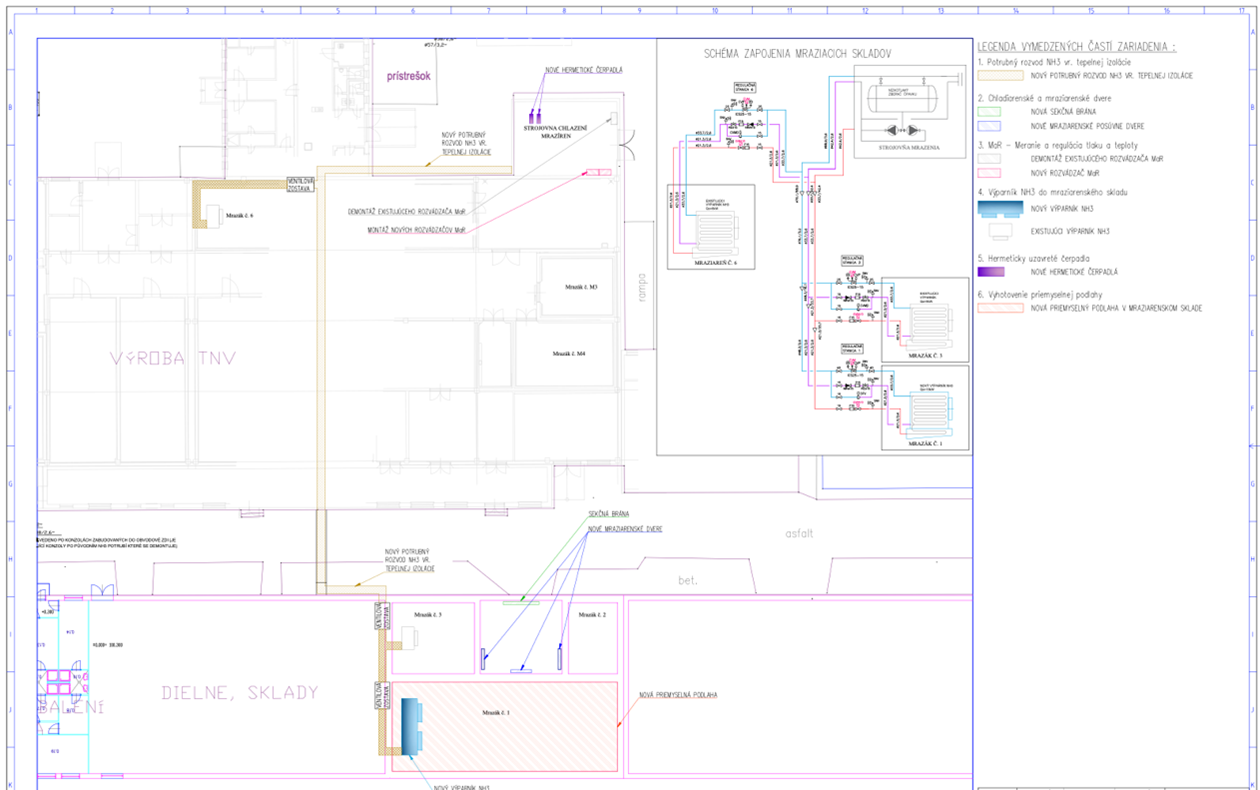
Task: Click red hatched 'NOVÁ PRIEMYSELNÝ PODLAHA' legend swatch
Action: click(1001, 308)
